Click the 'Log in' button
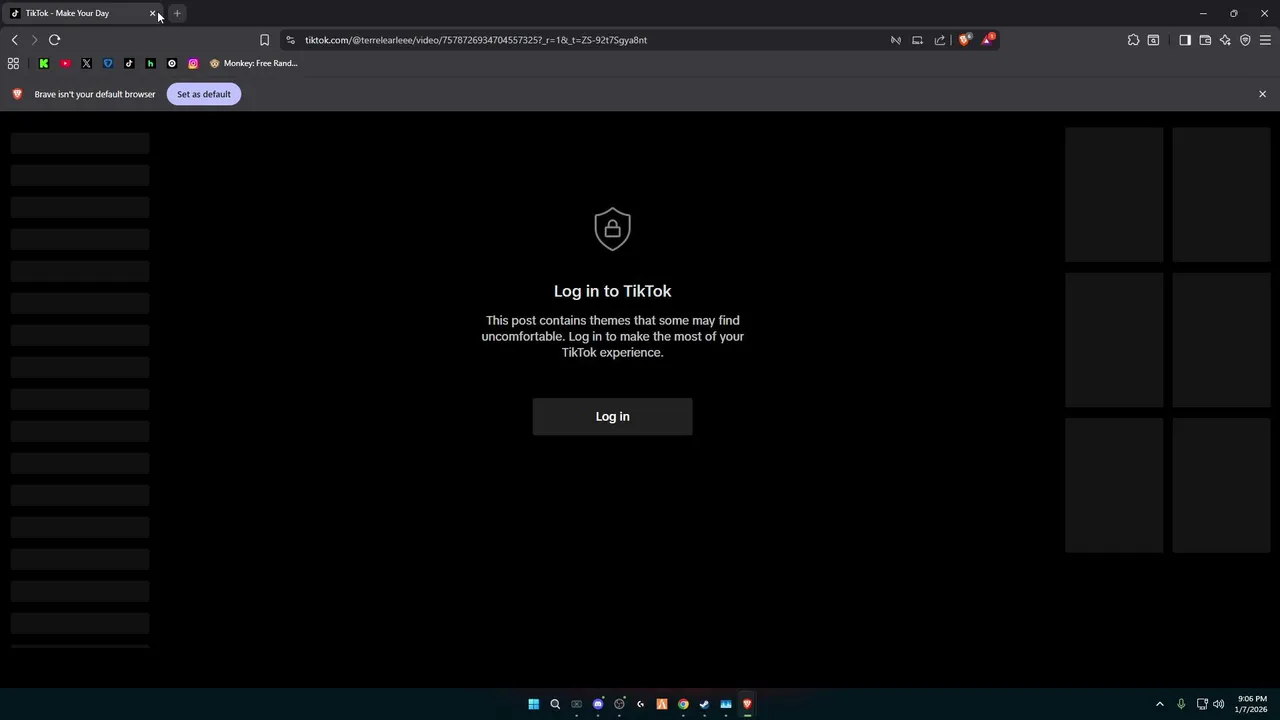Screen dimensions: 1280x720 tap(612, 417)
